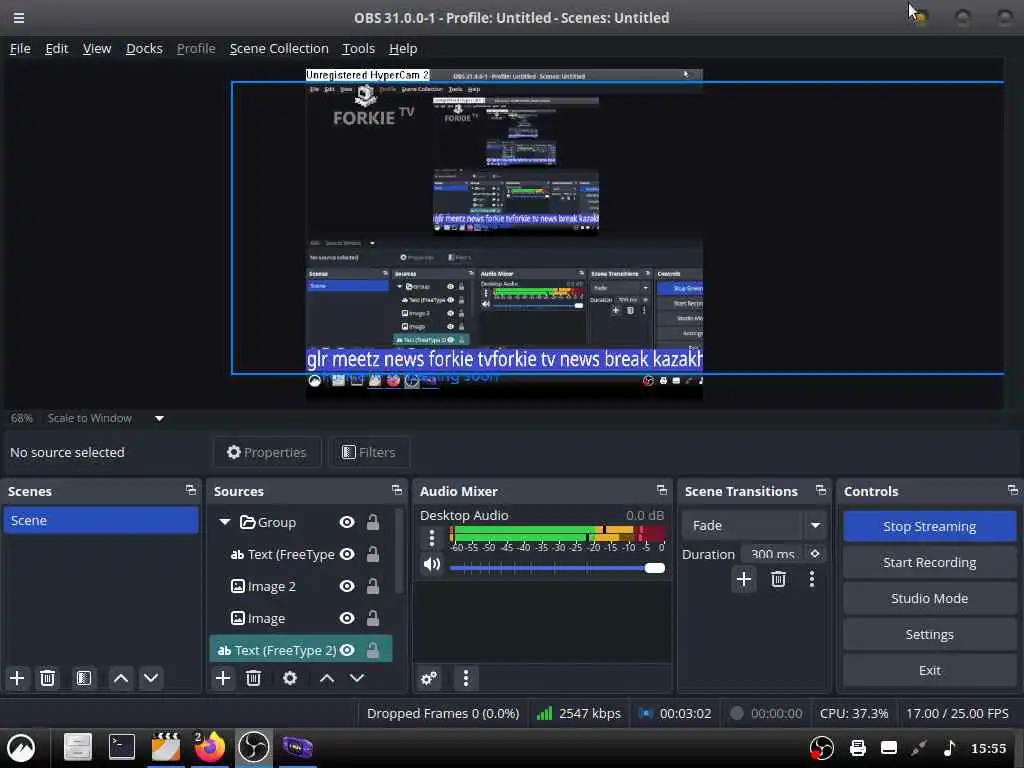Open the hamburger window menu in title bar

(19, 18)
